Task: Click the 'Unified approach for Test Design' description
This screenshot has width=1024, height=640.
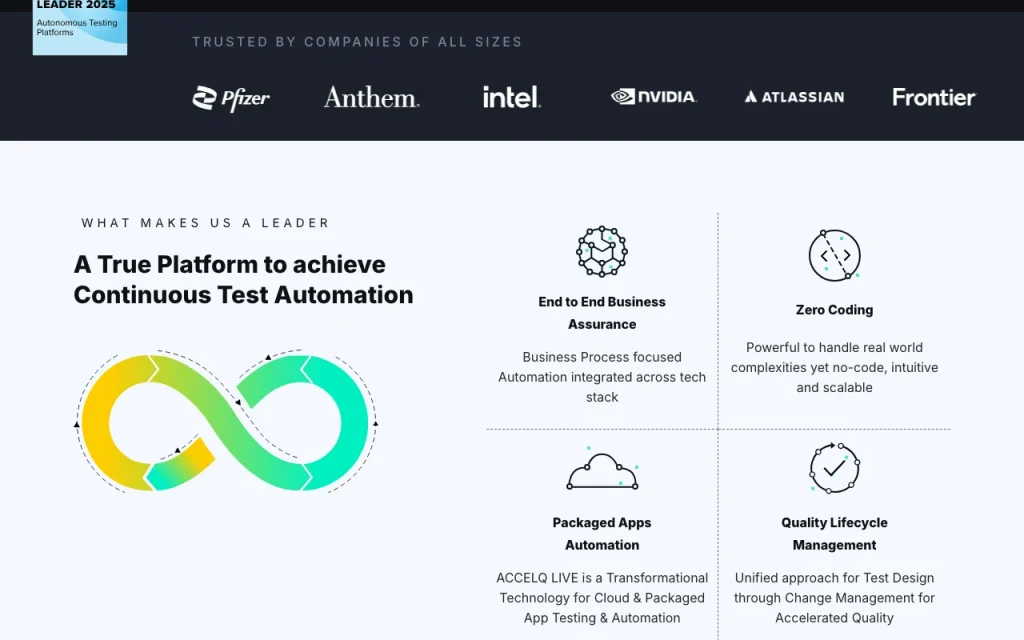Action: 834,598
